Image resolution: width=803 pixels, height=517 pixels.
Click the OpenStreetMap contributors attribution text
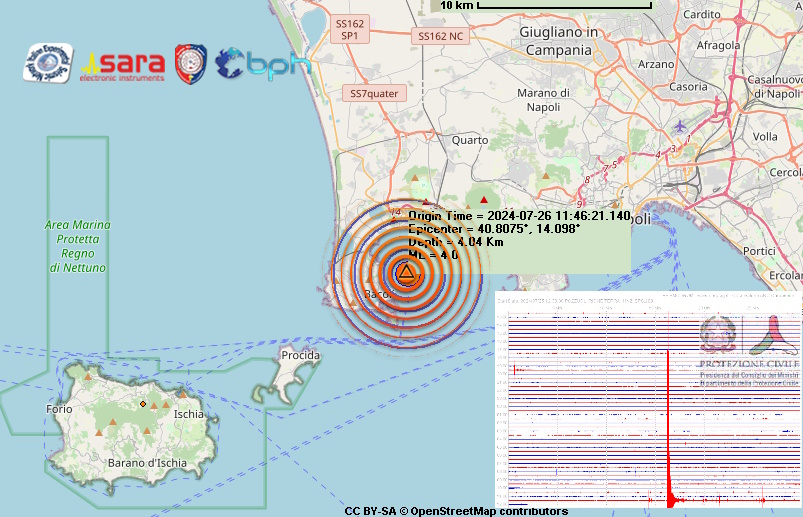456,511
